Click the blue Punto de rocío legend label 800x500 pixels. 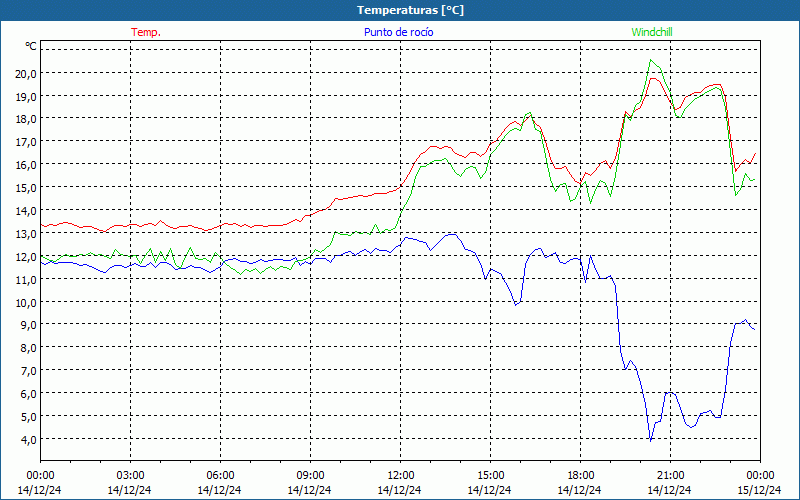(x=398, y=32)
